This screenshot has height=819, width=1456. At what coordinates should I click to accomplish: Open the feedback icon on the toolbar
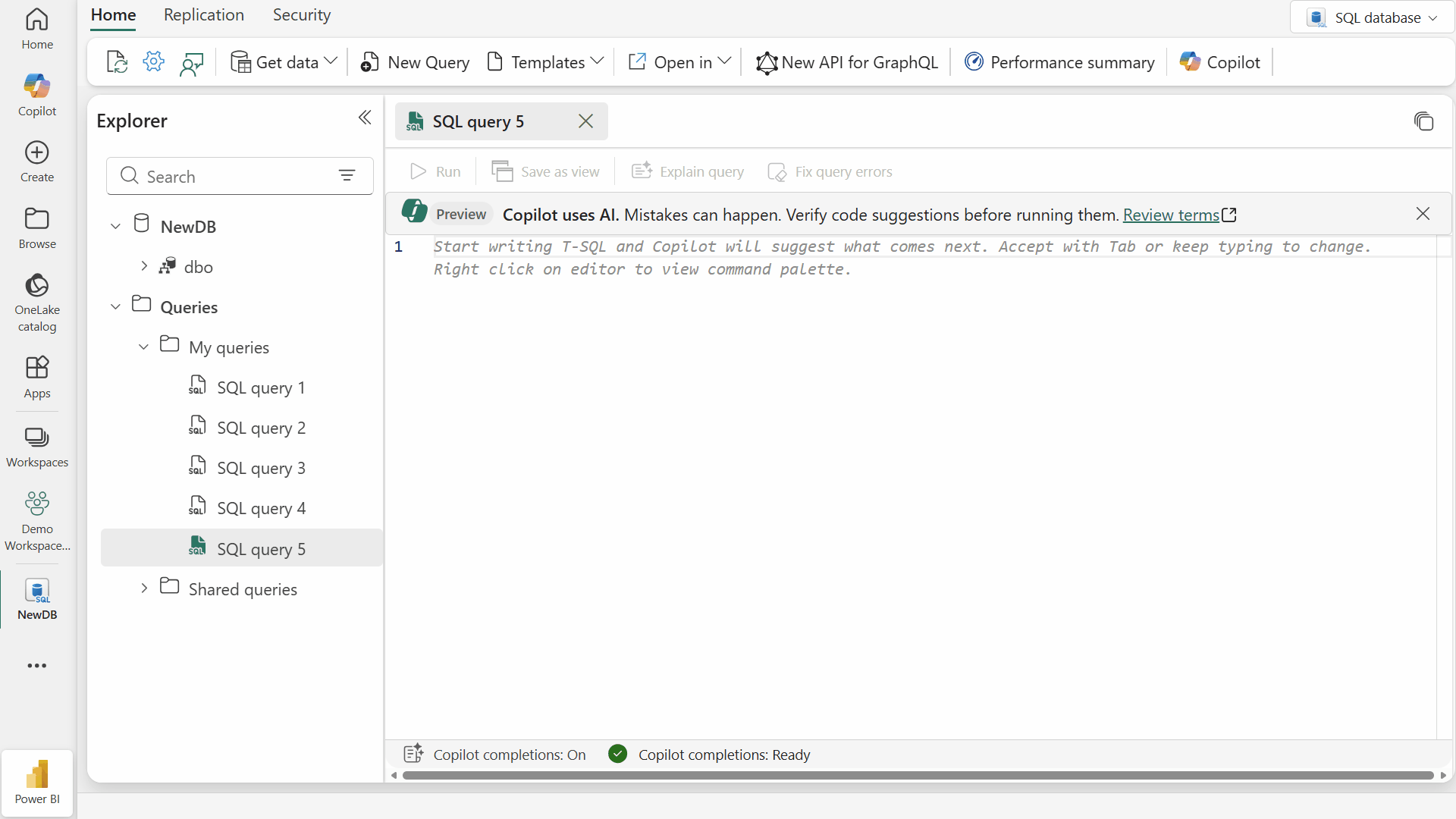(x=192, y=61)
